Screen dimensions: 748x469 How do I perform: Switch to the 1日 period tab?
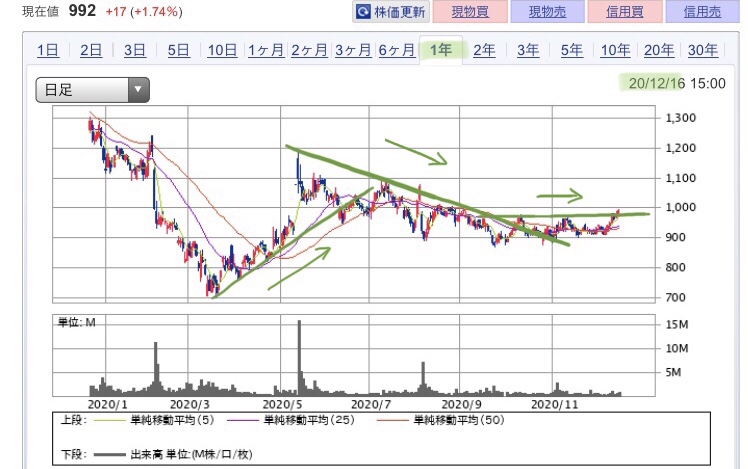pos(48,50)
